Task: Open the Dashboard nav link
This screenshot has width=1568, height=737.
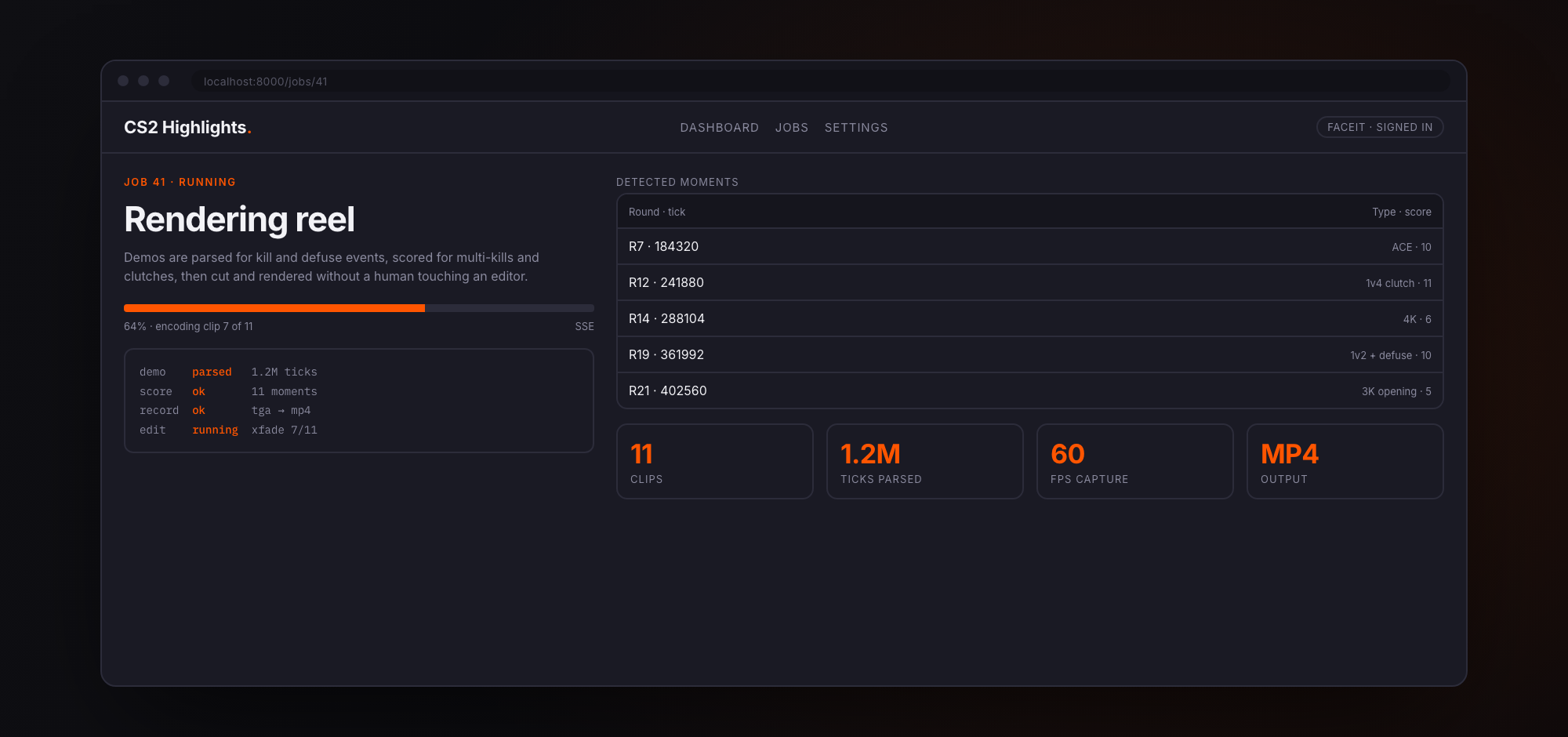Action: 719,127
